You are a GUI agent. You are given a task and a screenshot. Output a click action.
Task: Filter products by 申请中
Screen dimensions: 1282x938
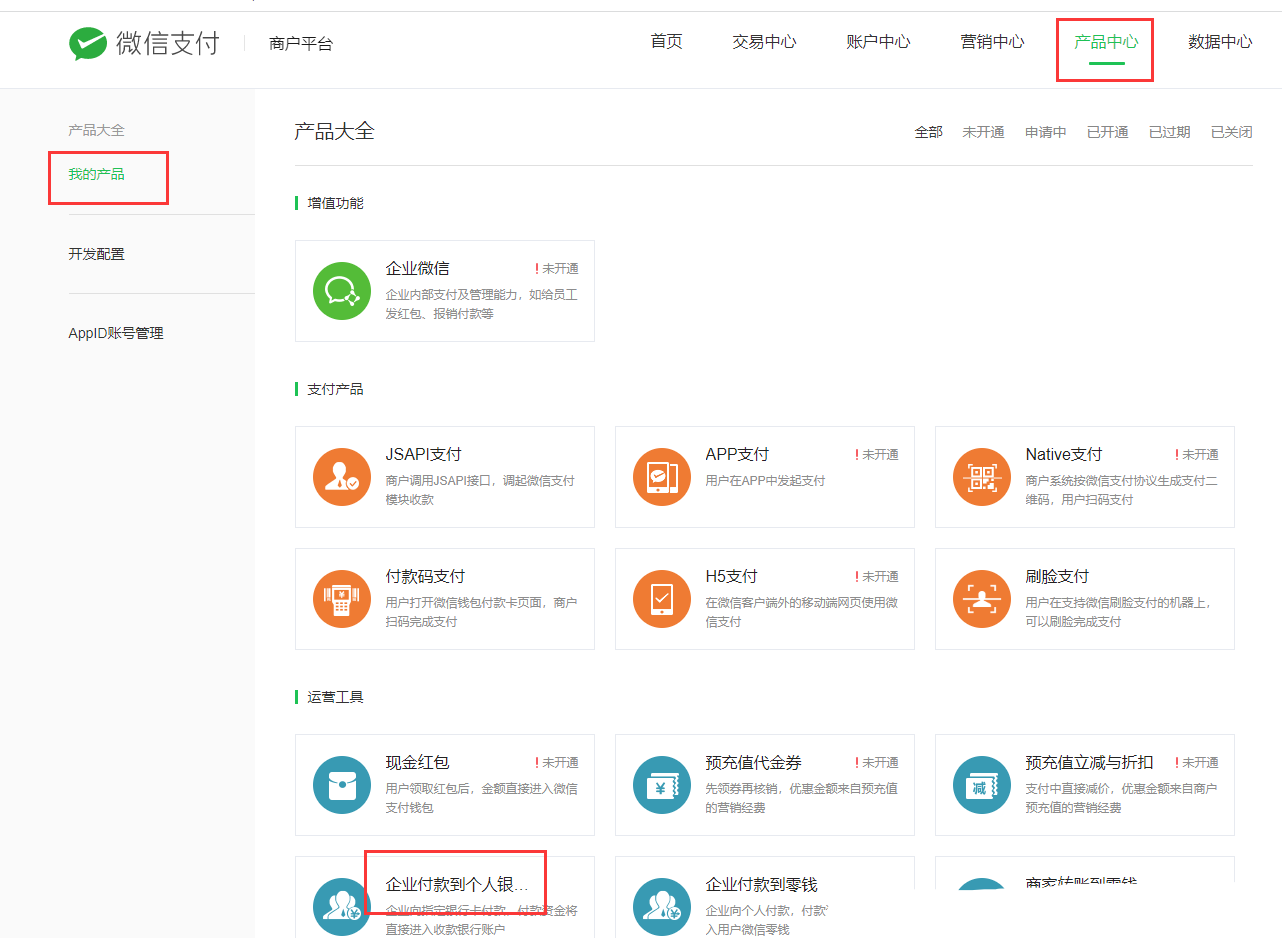coord(1046,132)
